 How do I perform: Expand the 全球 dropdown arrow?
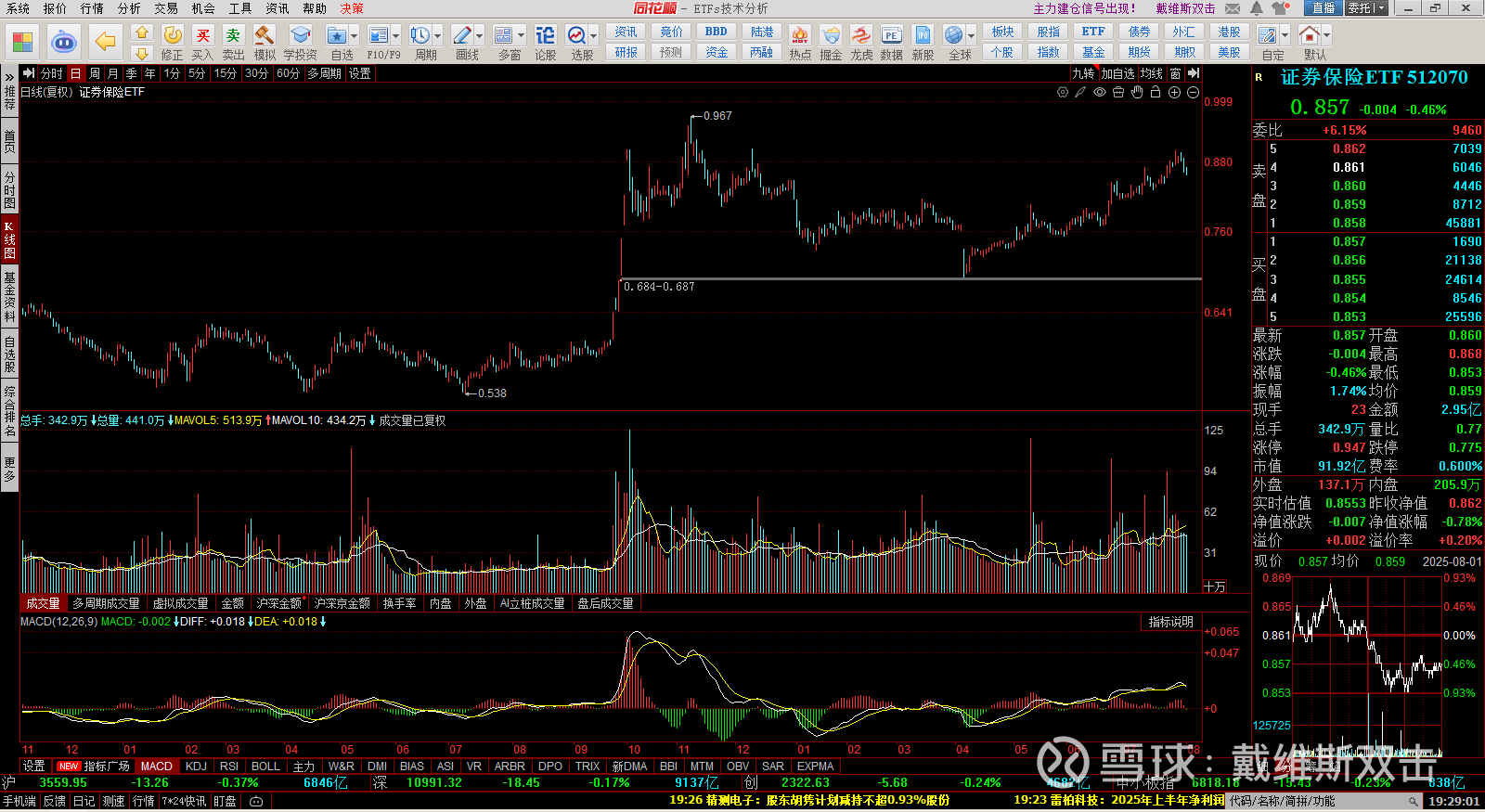(x=971, y=36)
